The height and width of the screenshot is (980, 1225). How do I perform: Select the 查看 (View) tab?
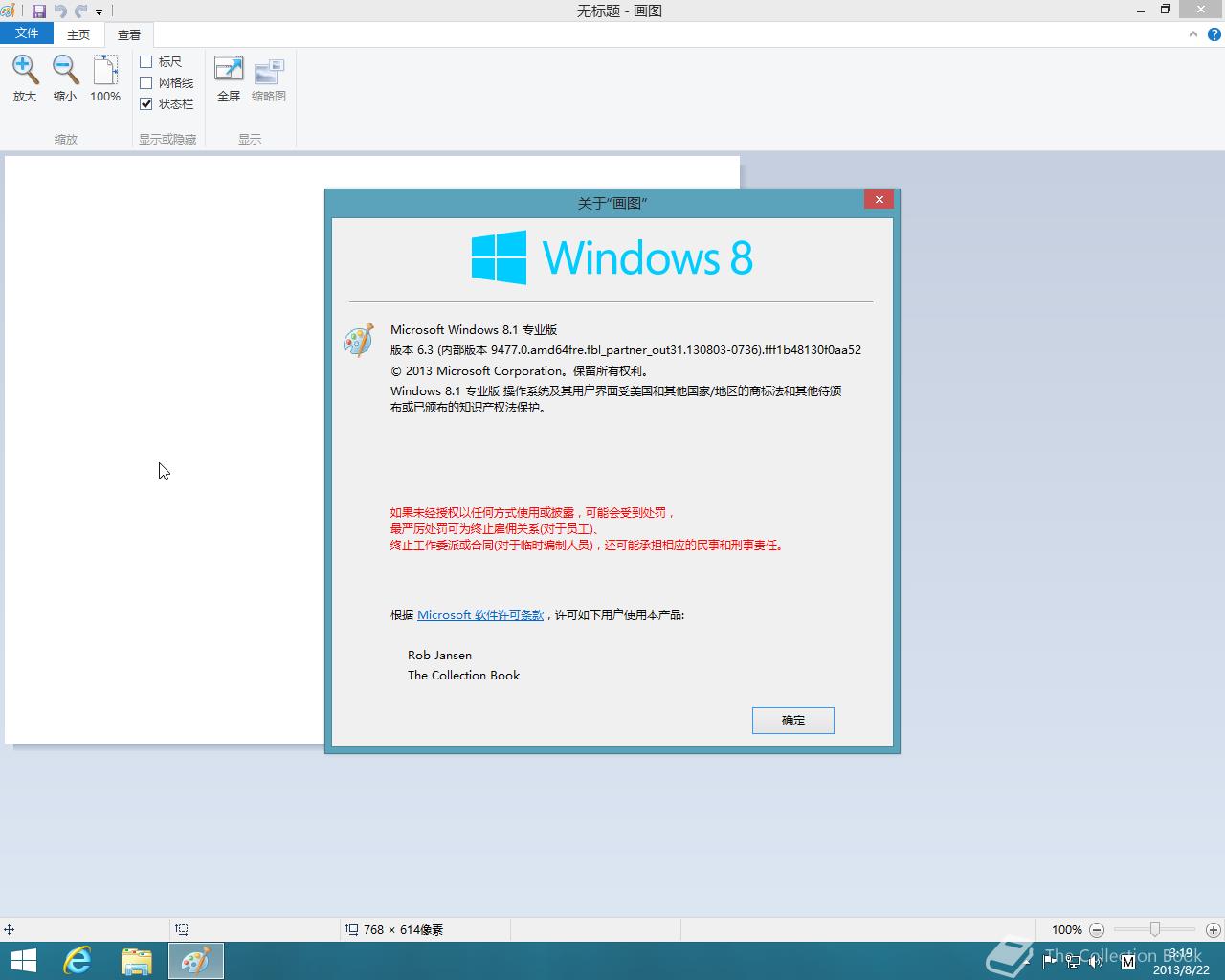coord(129,34)
